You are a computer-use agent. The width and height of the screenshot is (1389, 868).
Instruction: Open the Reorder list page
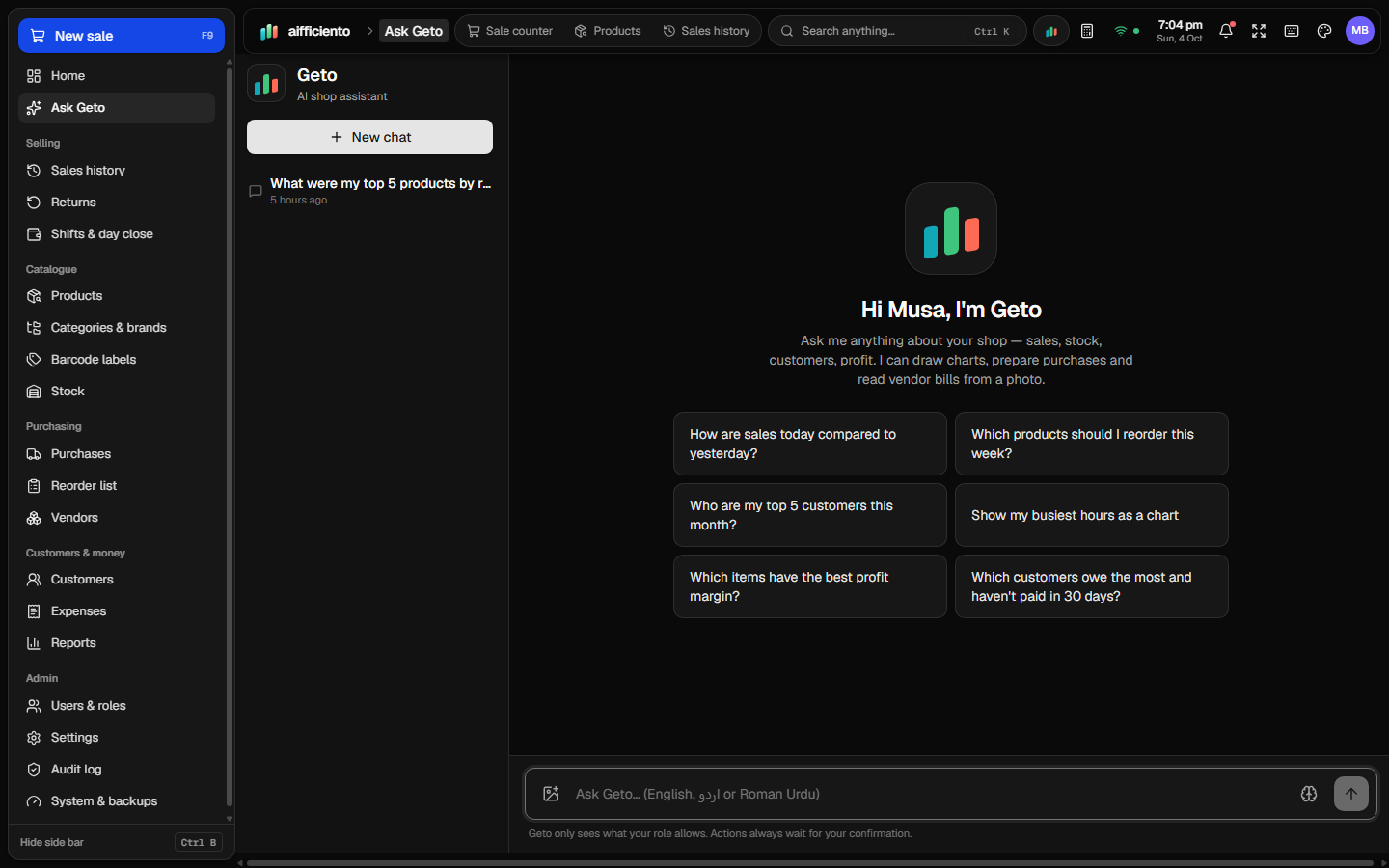pos(117,486)
